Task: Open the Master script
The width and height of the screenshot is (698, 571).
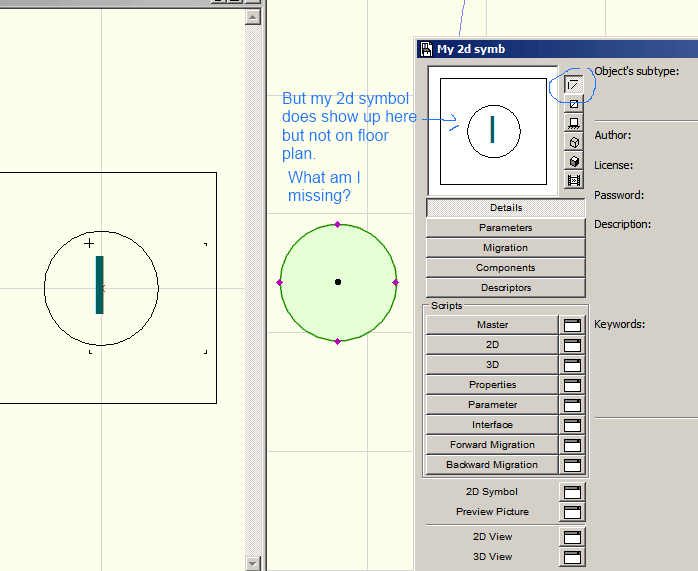Action: coord(492,325)
